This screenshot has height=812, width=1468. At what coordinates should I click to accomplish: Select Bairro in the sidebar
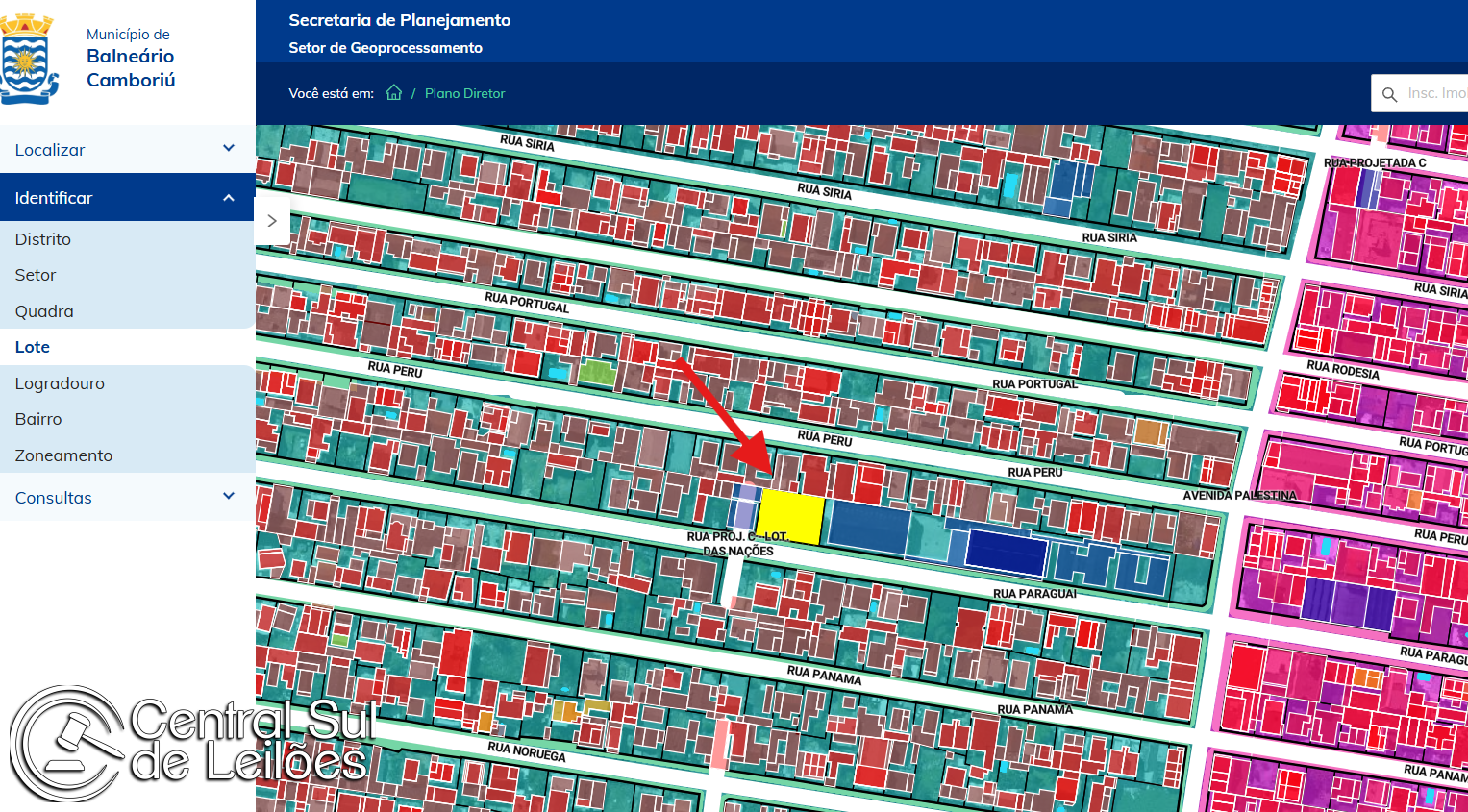(38, 419)
